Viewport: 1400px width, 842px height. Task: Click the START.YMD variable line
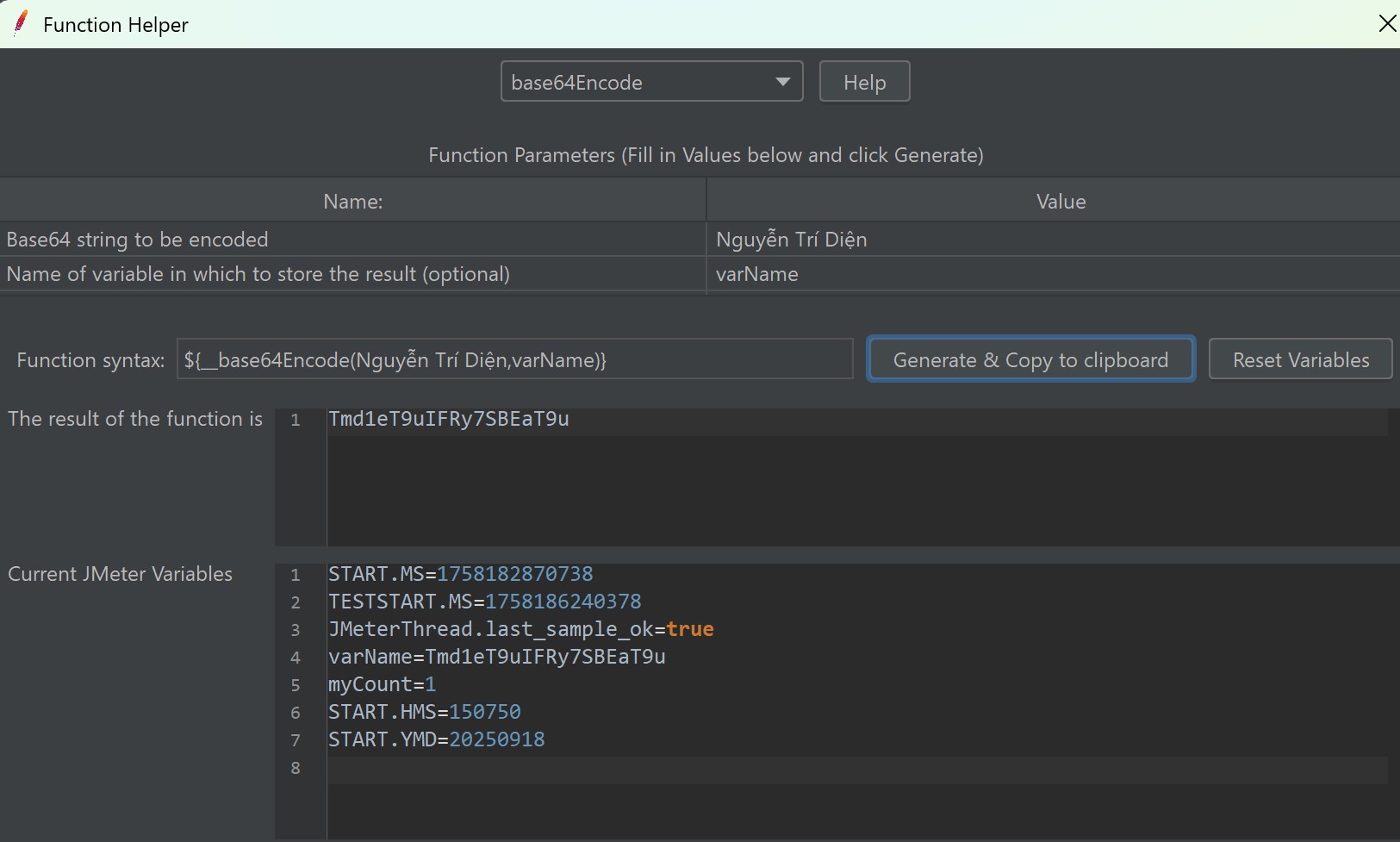tap(436, 739)
